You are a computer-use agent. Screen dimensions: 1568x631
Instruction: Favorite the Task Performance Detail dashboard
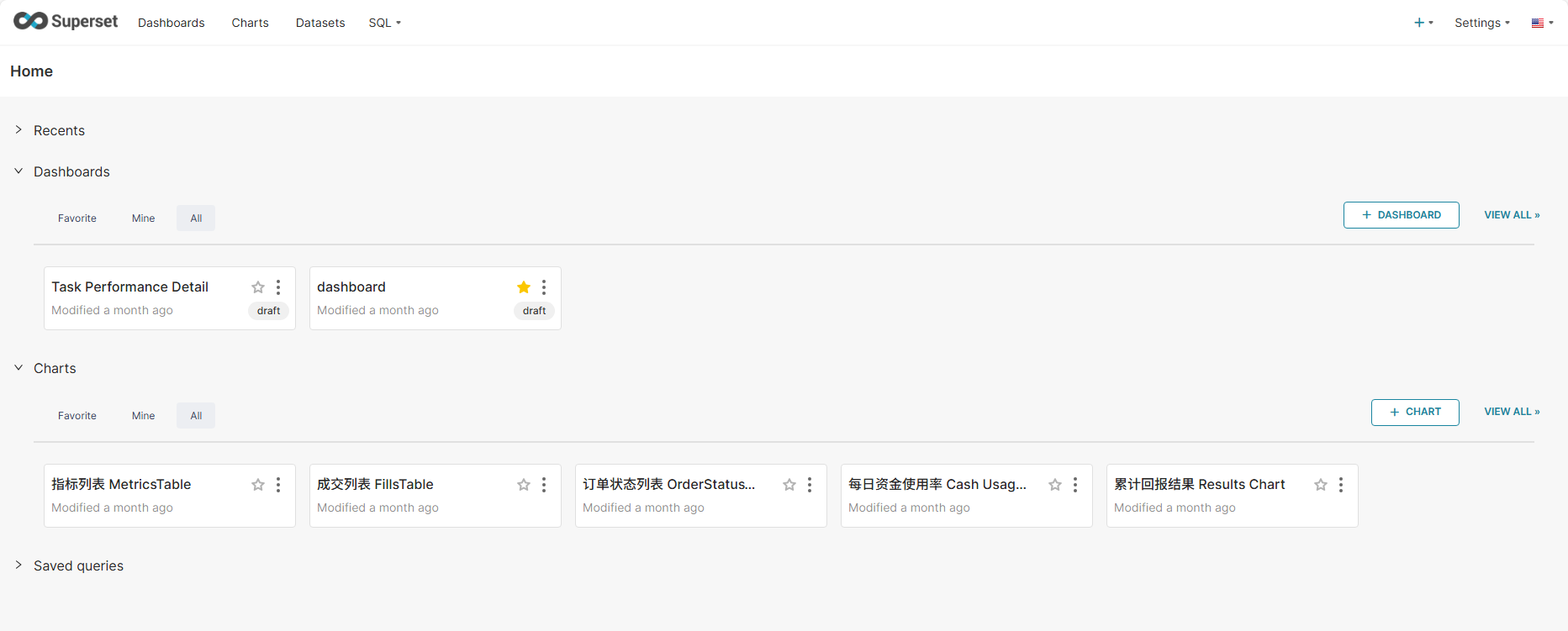click(258, 287)
